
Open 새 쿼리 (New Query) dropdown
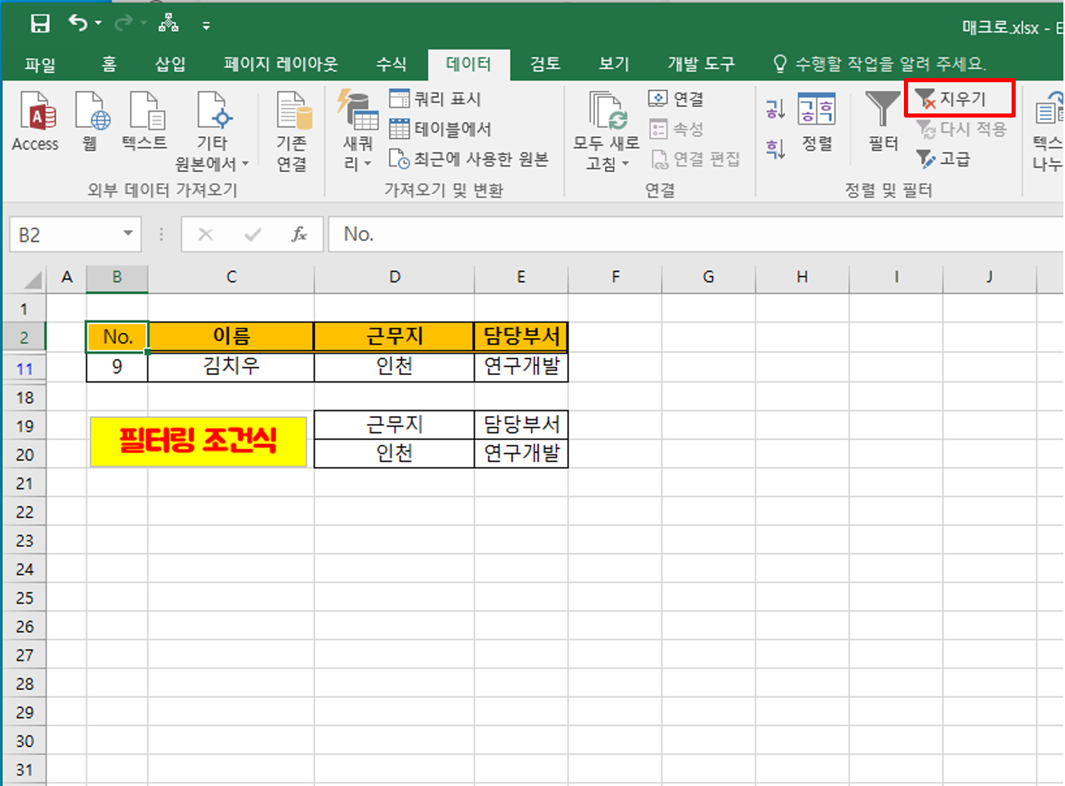point(357,131)
